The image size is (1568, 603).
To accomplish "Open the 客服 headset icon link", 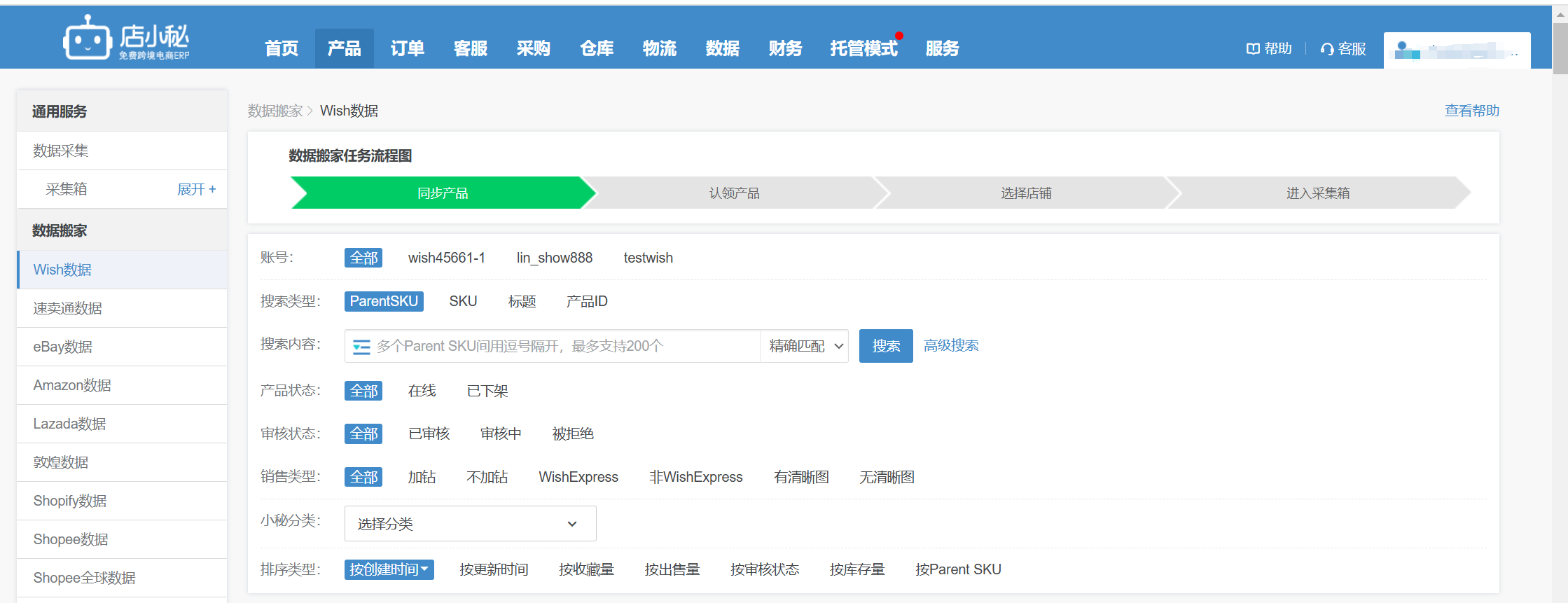I will 1343,48.
